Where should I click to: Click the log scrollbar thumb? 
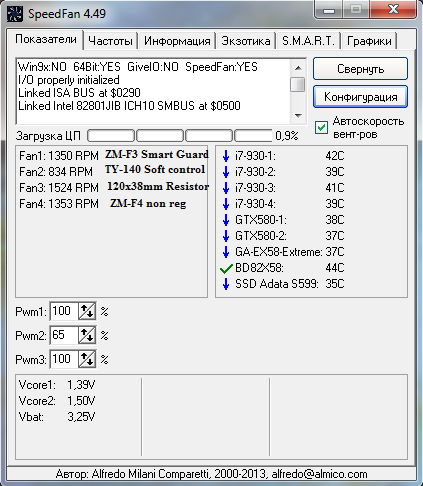tap(298, 84)
